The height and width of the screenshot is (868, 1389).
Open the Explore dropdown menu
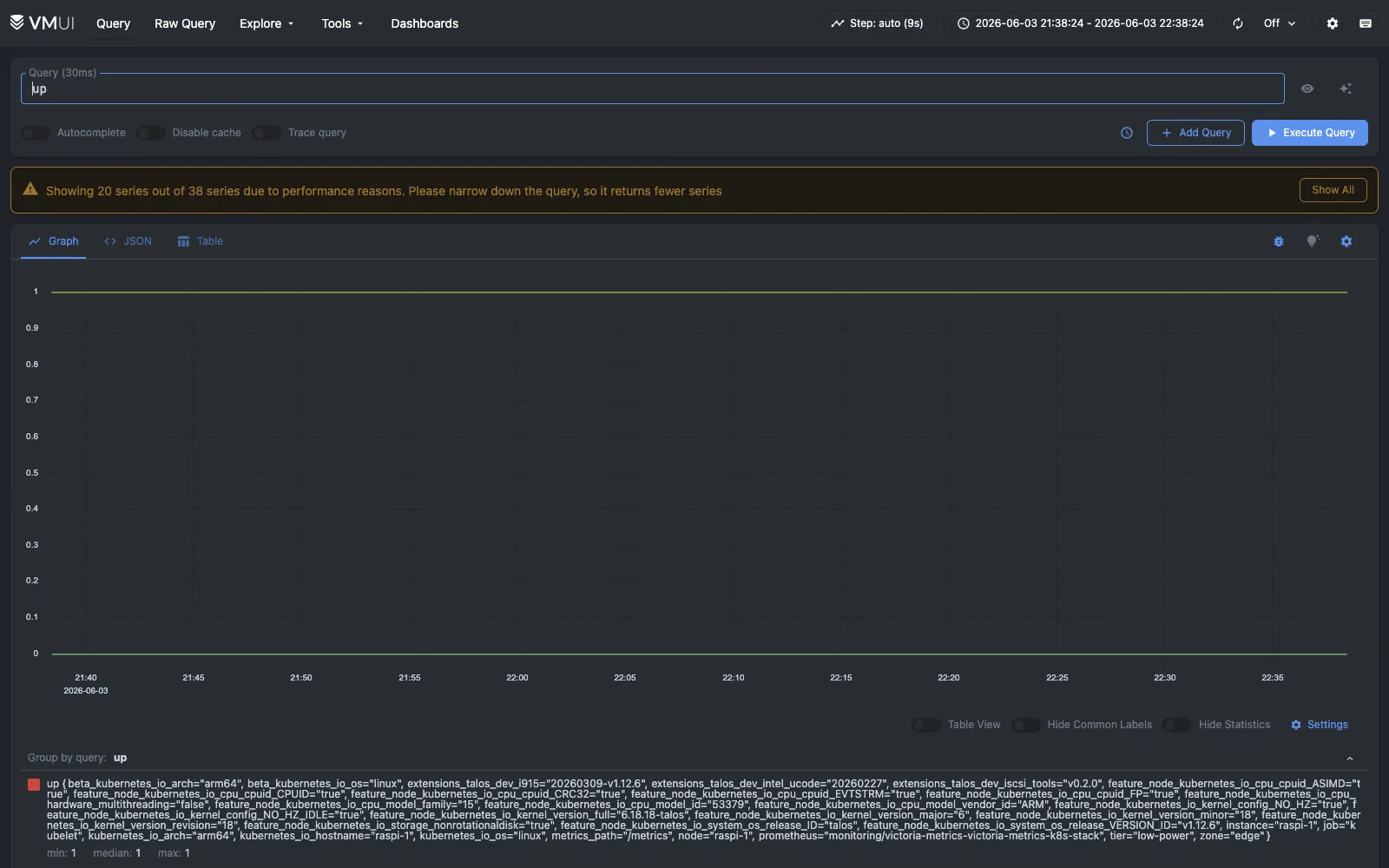coord(267,23)
